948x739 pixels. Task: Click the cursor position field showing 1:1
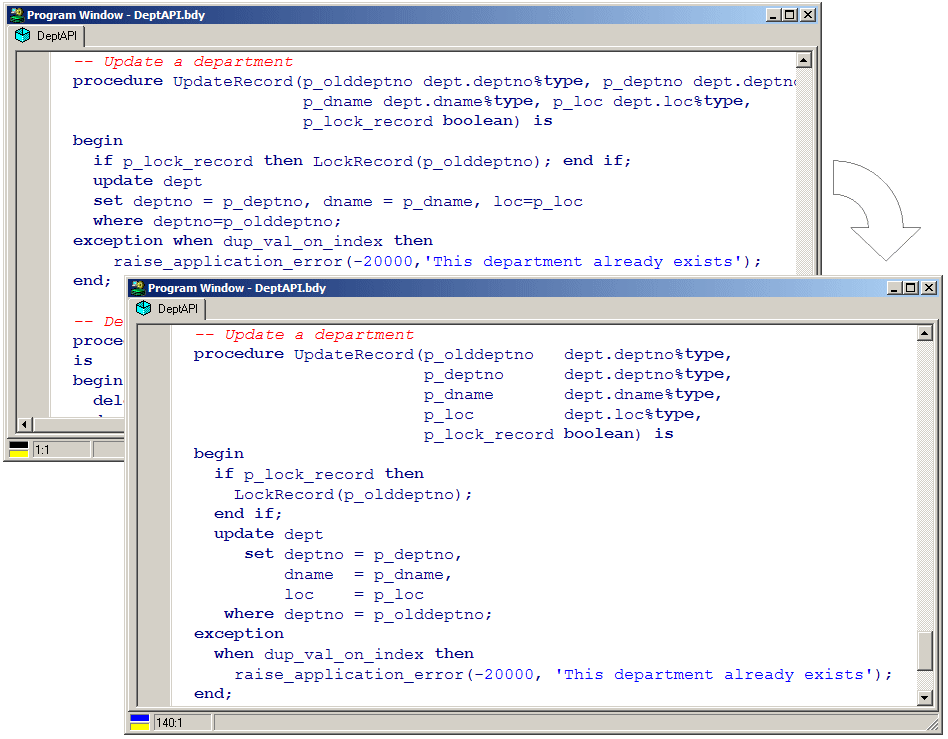pos(48,449)
